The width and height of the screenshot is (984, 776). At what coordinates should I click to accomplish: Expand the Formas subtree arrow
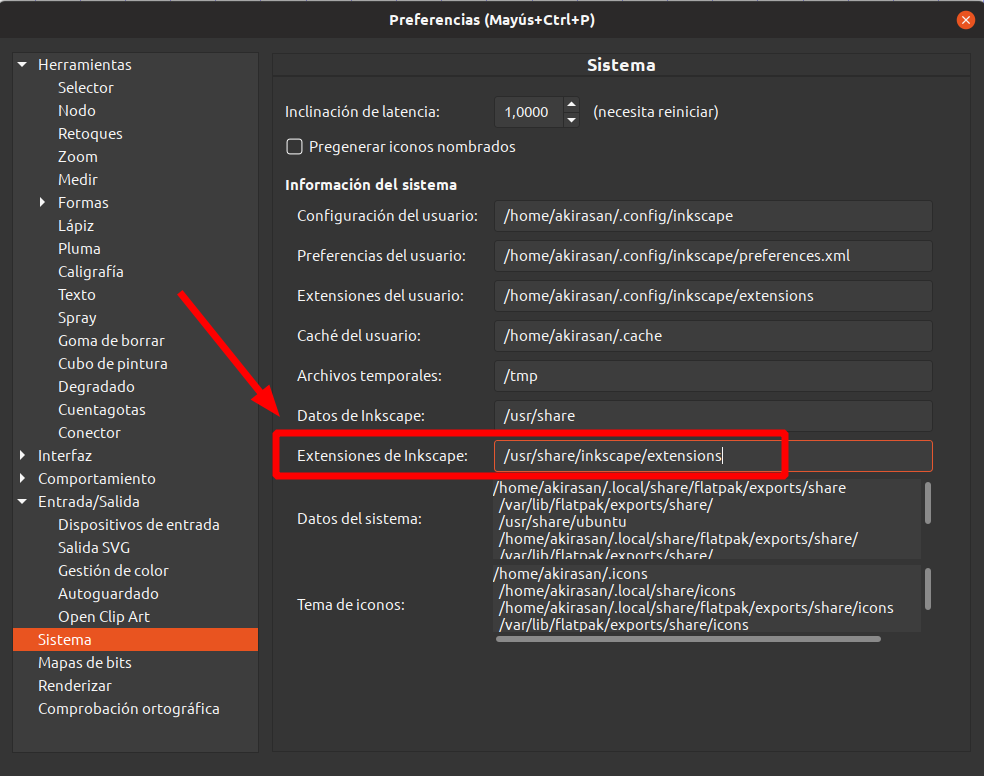42,202
